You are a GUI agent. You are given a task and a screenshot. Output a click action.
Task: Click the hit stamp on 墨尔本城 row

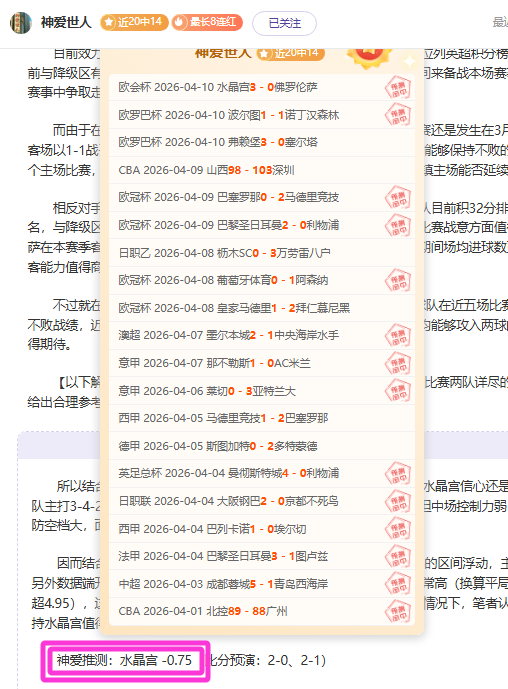coord(398,336)
